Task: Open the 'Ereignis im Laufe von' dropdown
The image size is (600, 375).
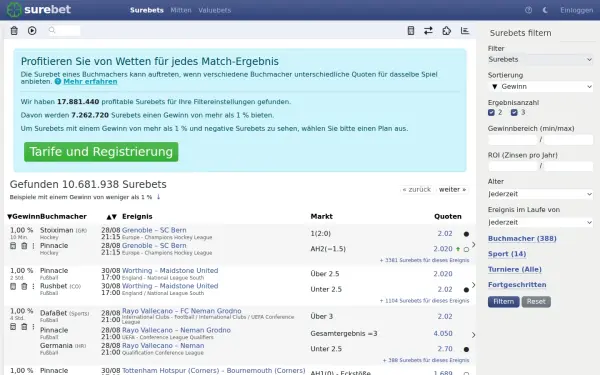Action: [540, 222]
